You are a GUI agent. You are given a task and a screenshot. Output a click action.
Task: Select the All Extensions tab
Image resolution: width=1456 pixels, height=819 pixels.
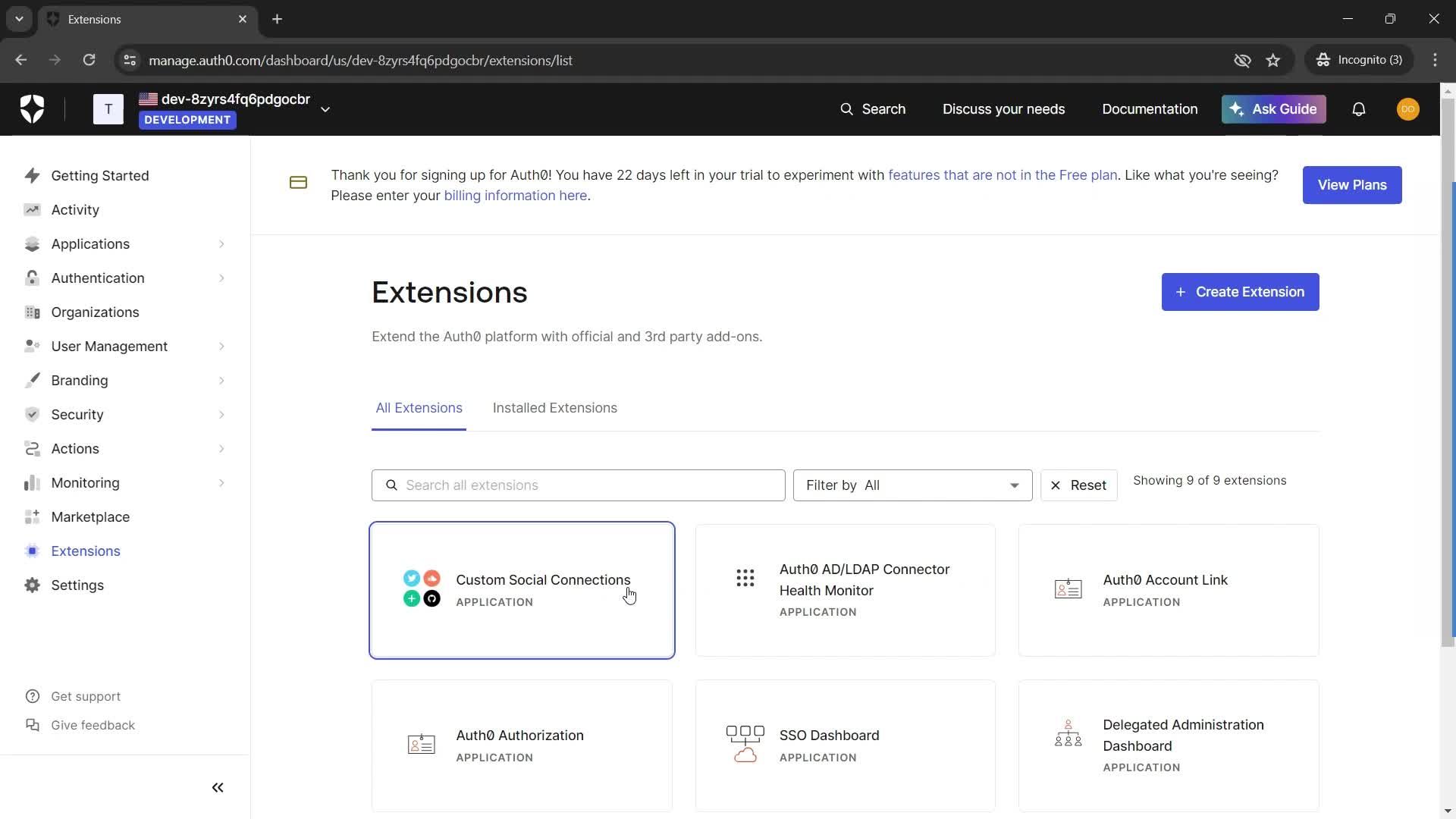click(x=419, y=408)
